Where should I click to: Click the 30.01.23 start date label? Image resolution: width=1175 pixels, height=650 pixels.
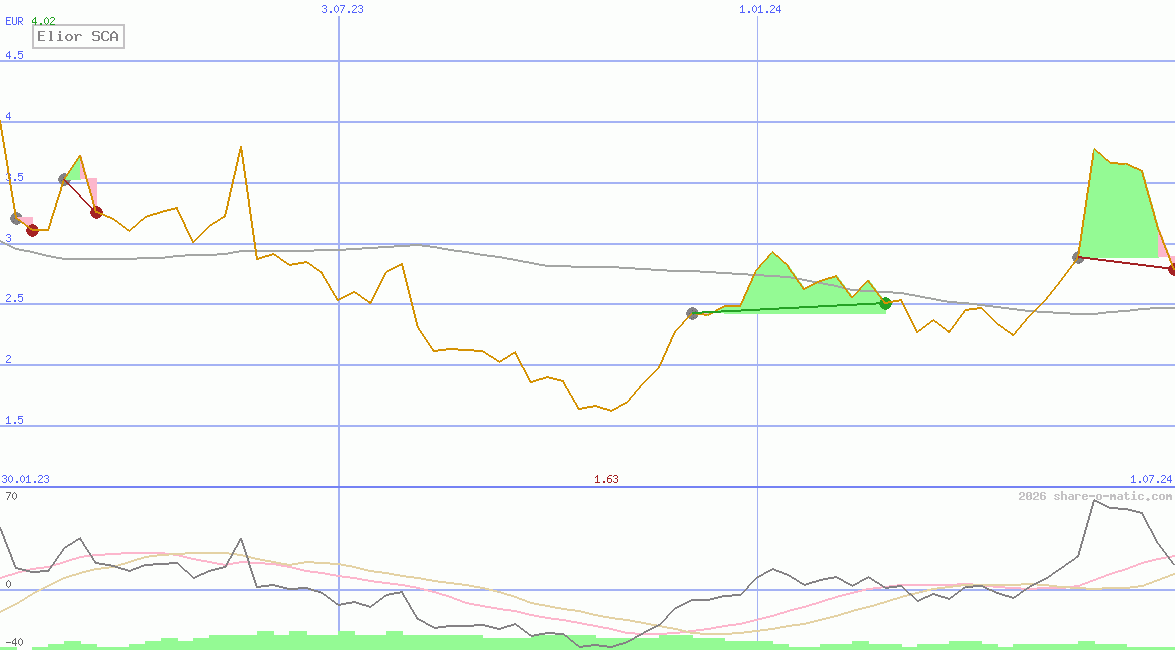[x=26, y=479]
